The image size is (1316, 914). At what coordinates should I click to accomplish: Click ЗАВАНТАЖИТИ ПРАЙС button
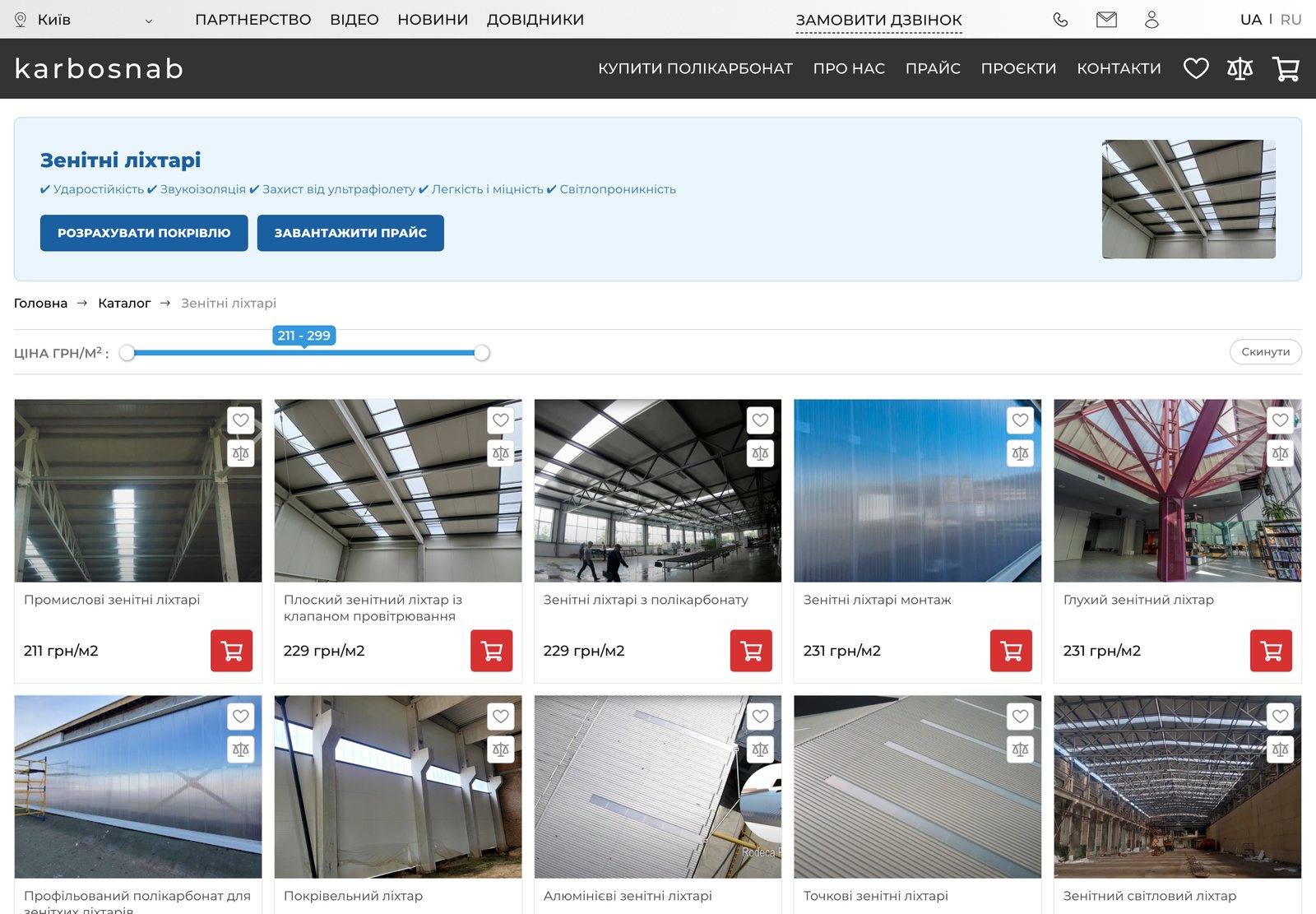pyautogui.click(x=350, y=233)
